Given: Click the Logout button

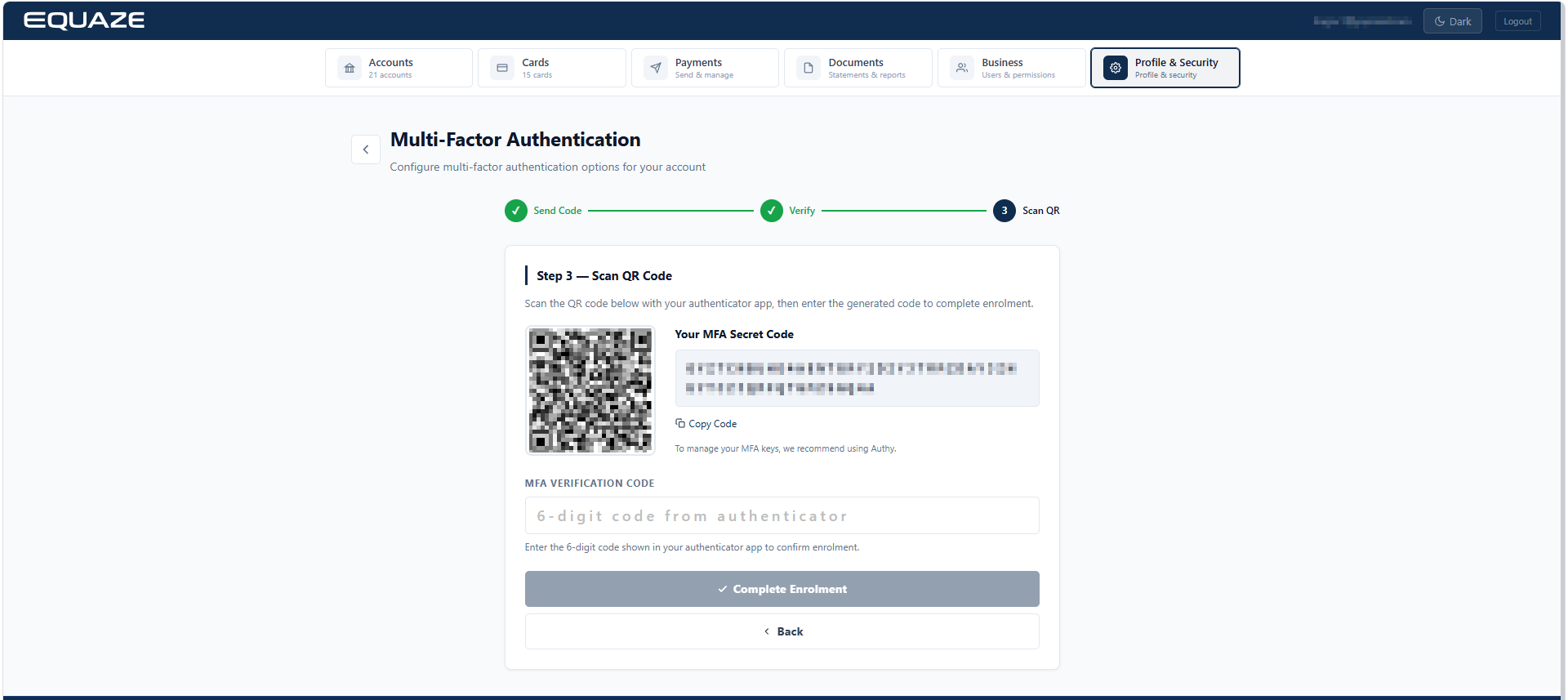Looking at the screenshot, I should tap(1518, 21).
